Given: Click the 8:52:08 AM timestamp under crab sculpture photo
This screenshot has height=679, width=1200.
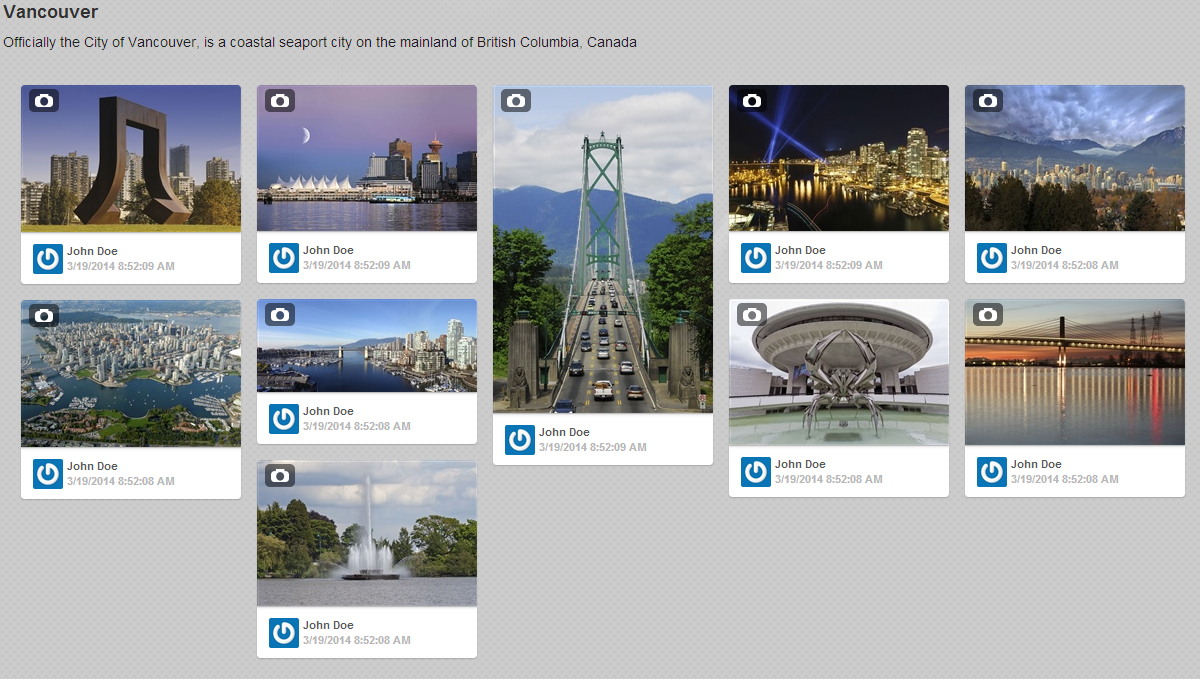Looking at the screenshot, I should pos(829,480).
